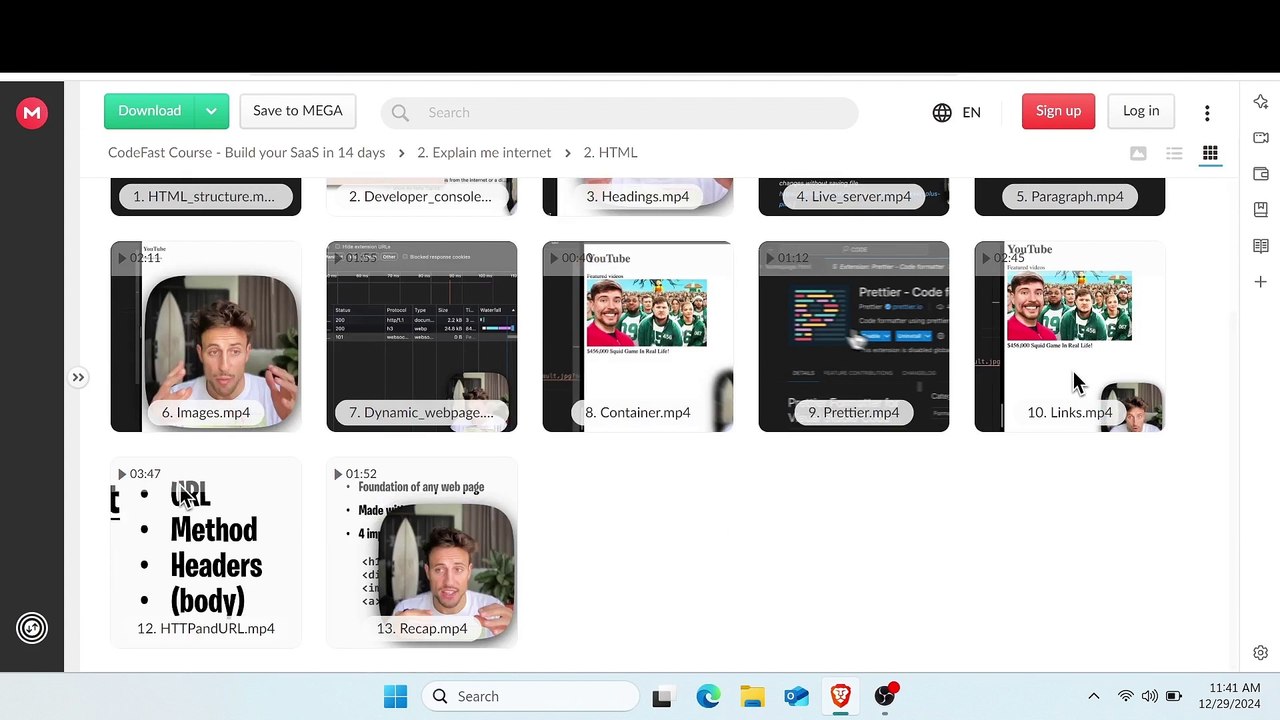Open the 9. Prettier.mp4 video thumbnail
The width and height of the screenshot is (1280, 720).
[x=854, y=337]
